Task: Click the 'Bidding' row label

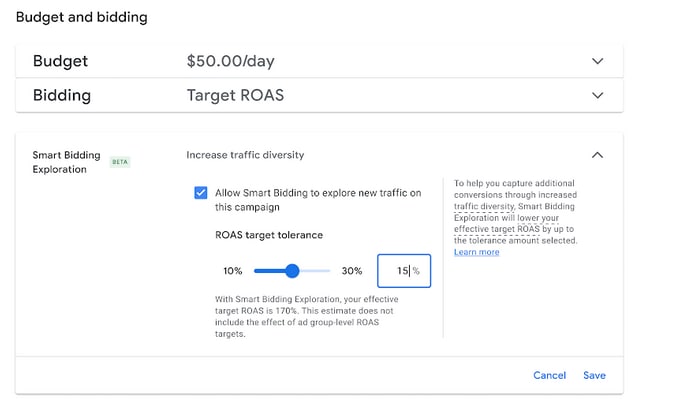Action: (x=62, y=95)
